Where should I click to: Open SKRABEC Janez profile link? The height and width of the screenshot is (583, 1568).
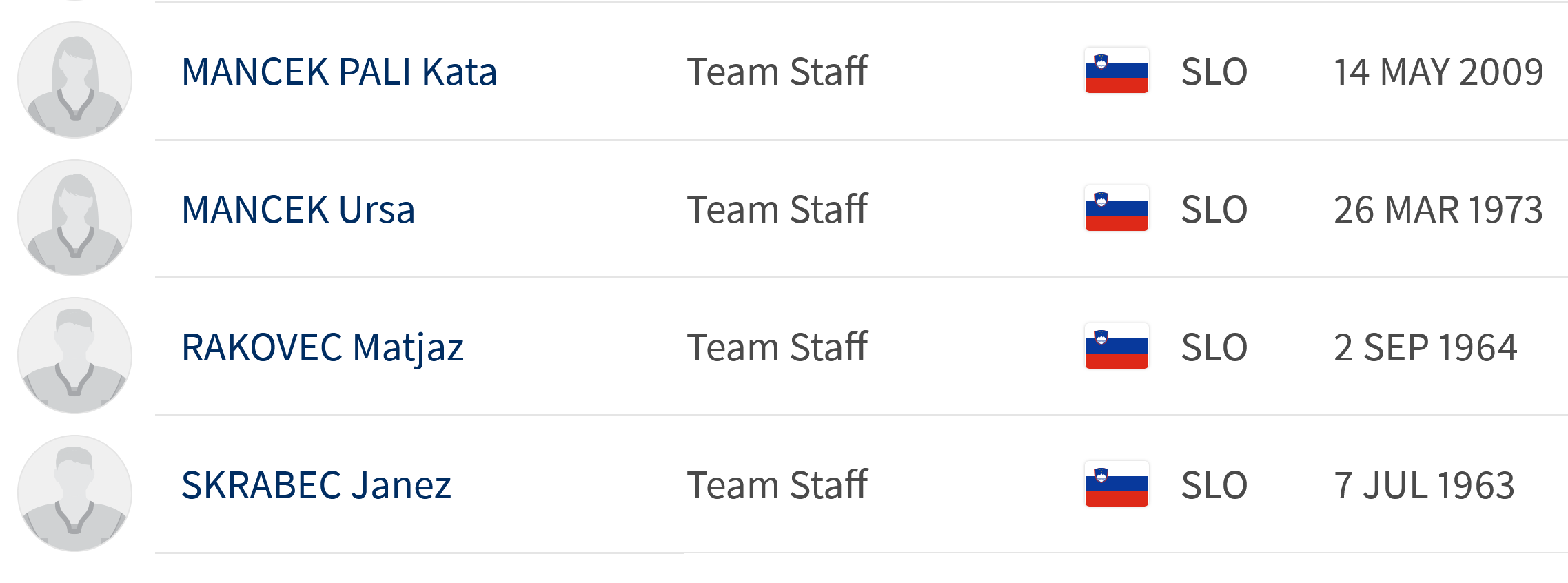(x=316, y=485)
